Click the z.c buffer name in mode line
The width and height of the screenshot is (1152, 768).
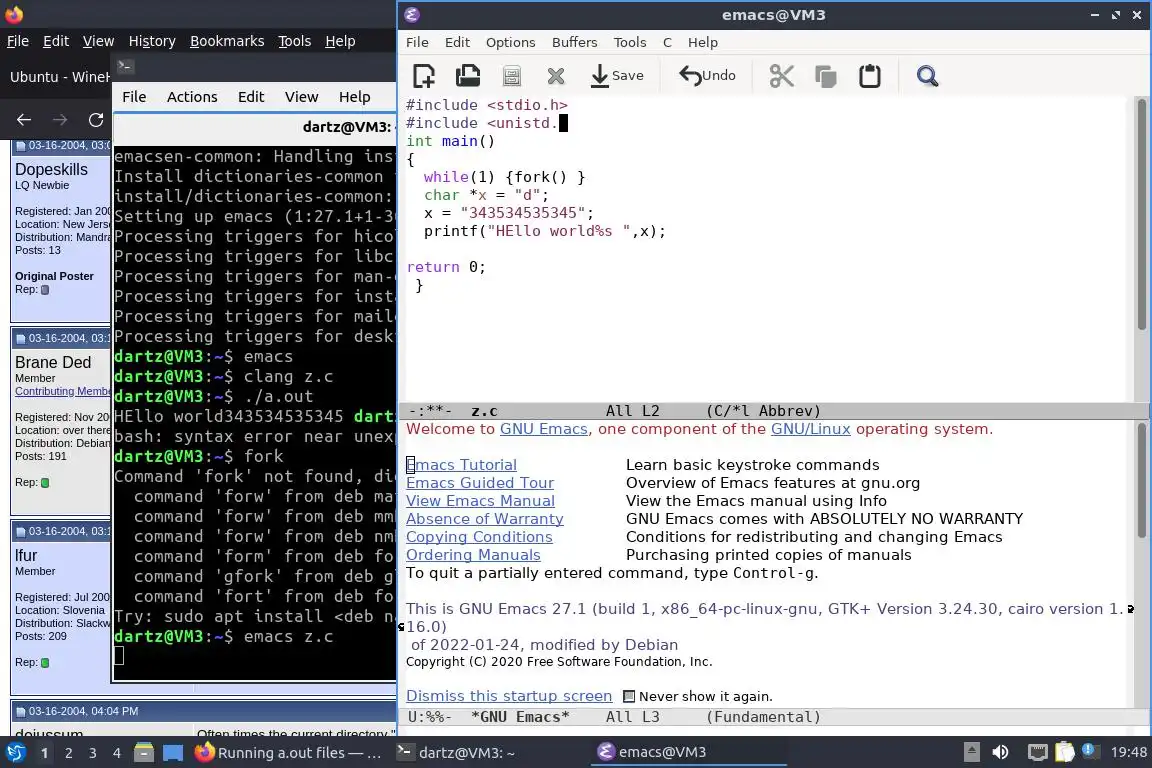(x=484, y=412)
